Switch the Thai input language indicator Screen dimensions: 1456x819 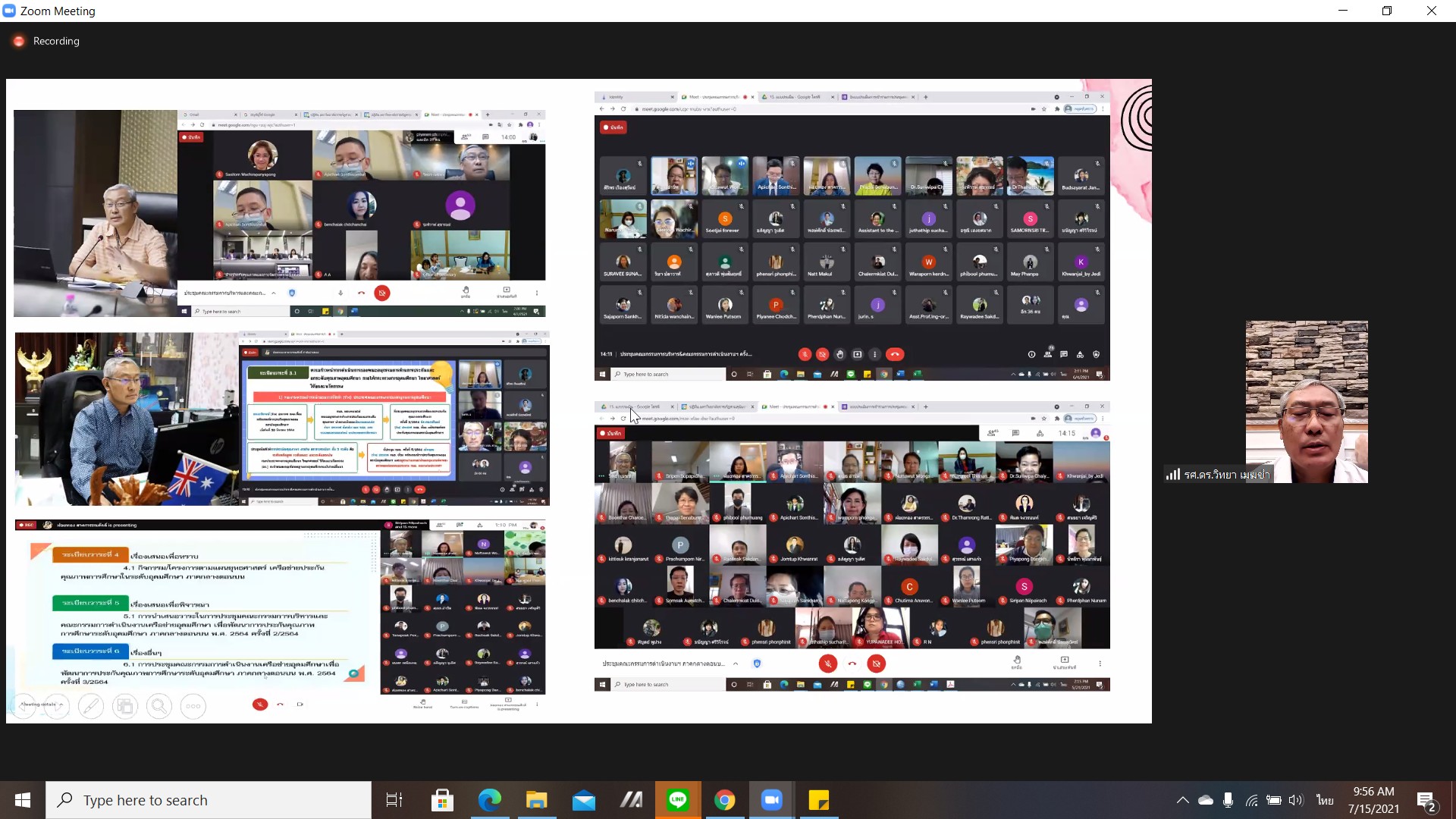pyautogui.click(x=1325, y=800)
